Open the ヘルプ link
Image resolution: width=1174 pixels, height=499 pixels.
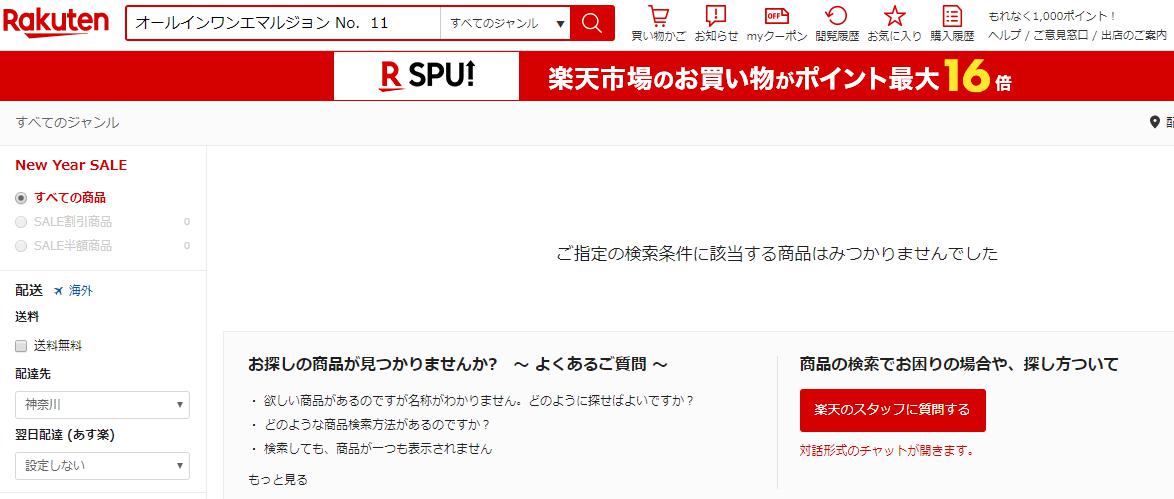1006,34
